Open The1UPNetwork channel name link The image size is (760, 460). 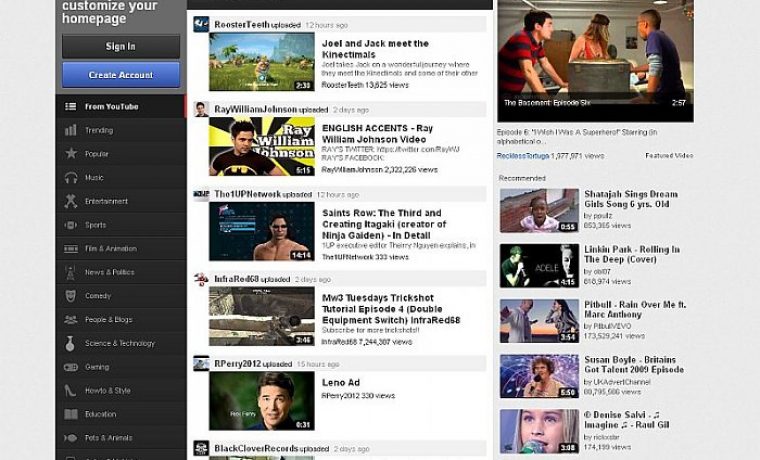247,194
